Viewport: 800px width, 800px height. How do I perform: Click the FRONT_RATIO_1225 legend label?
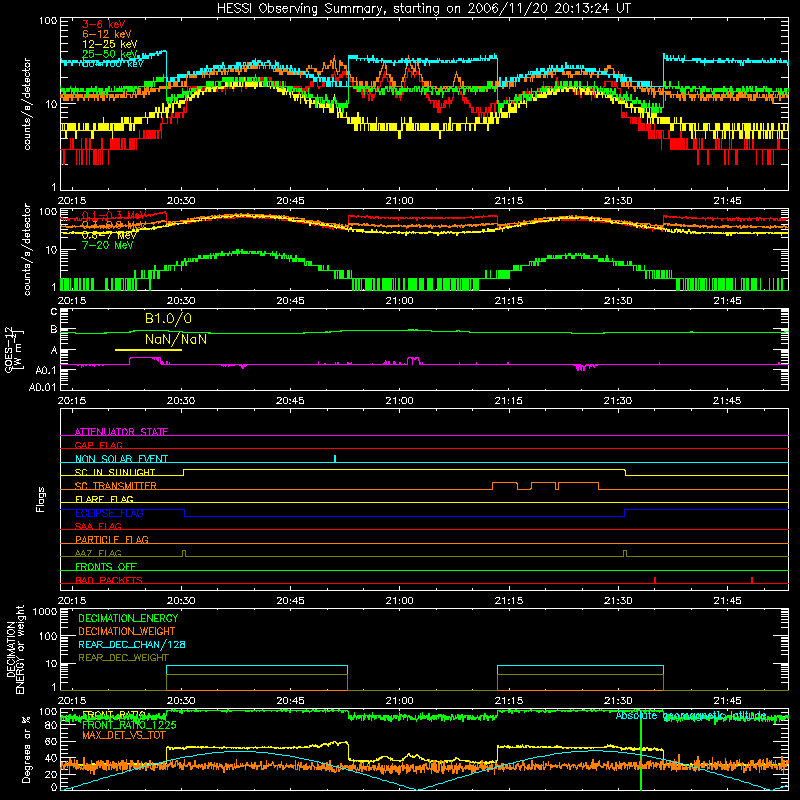click(x=129, y=725)
